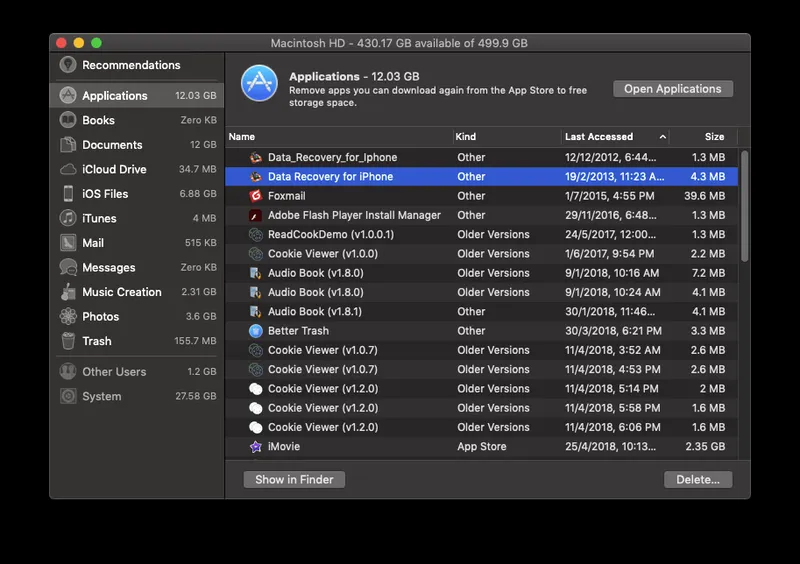This screenshot has width=800, height=564.
Task: Click the Better Trash app icon
Action: [256, 331]
